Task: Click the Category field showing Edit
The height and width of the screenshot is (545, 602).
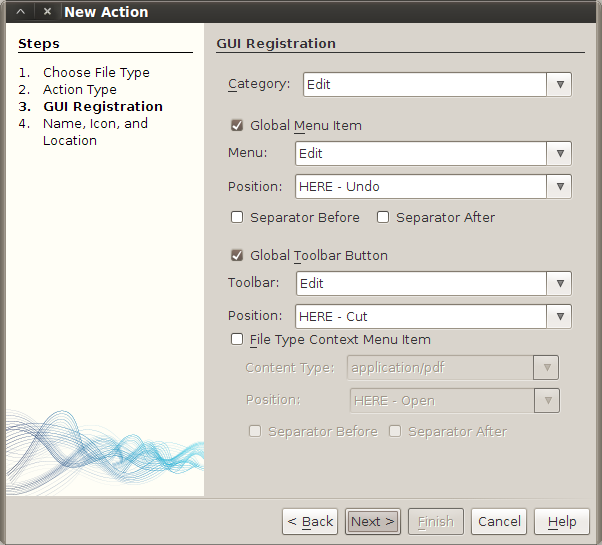Action: tap(424, 84)
